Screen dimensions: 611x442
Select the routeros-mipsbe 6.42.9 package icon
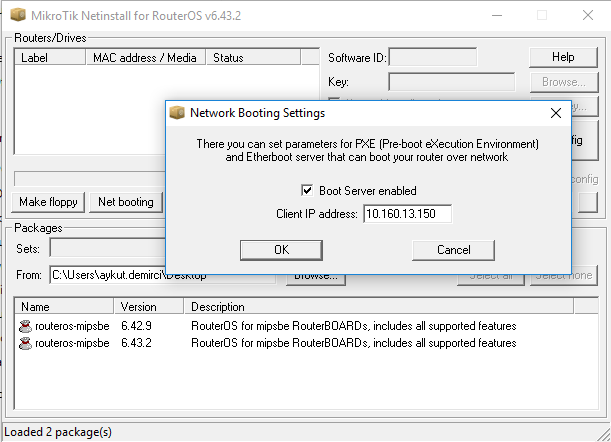pyautogui.click(x=25, y=326)
